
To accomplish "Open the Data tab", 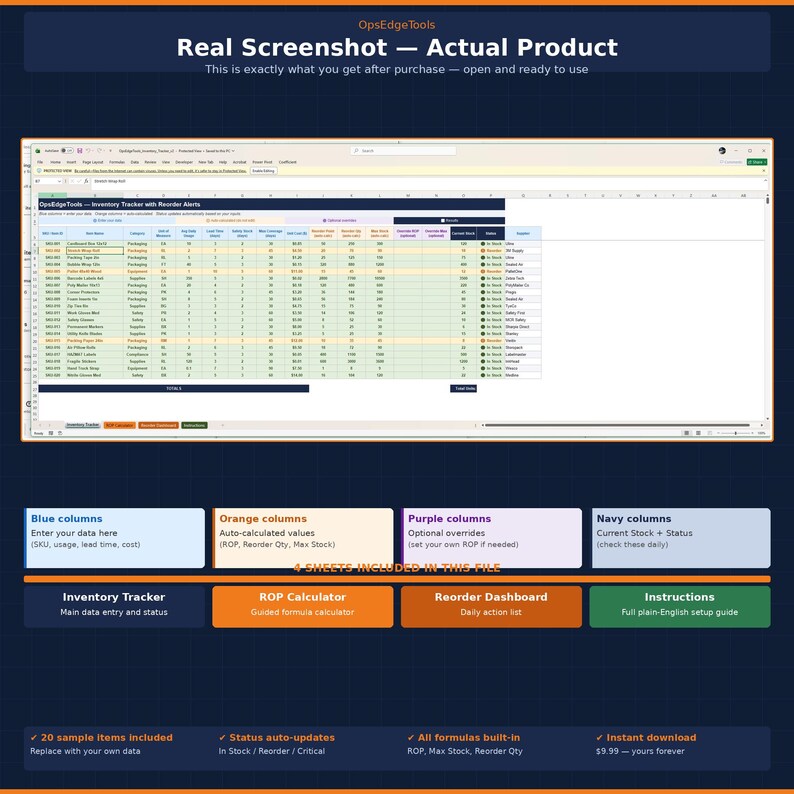I will [x=135, y=162].
